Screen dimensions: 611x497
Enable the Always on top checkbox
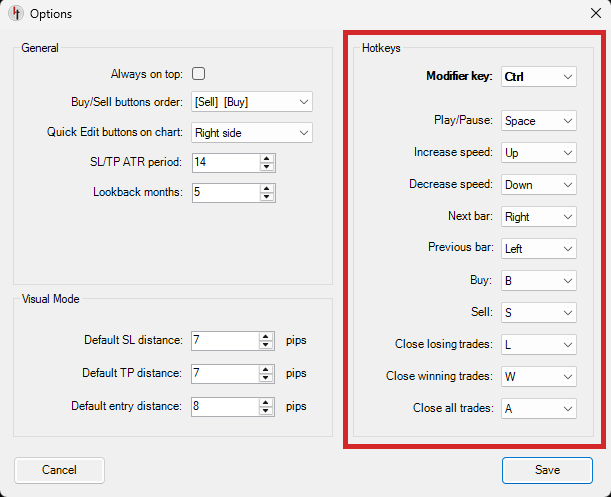click(198, 73)
